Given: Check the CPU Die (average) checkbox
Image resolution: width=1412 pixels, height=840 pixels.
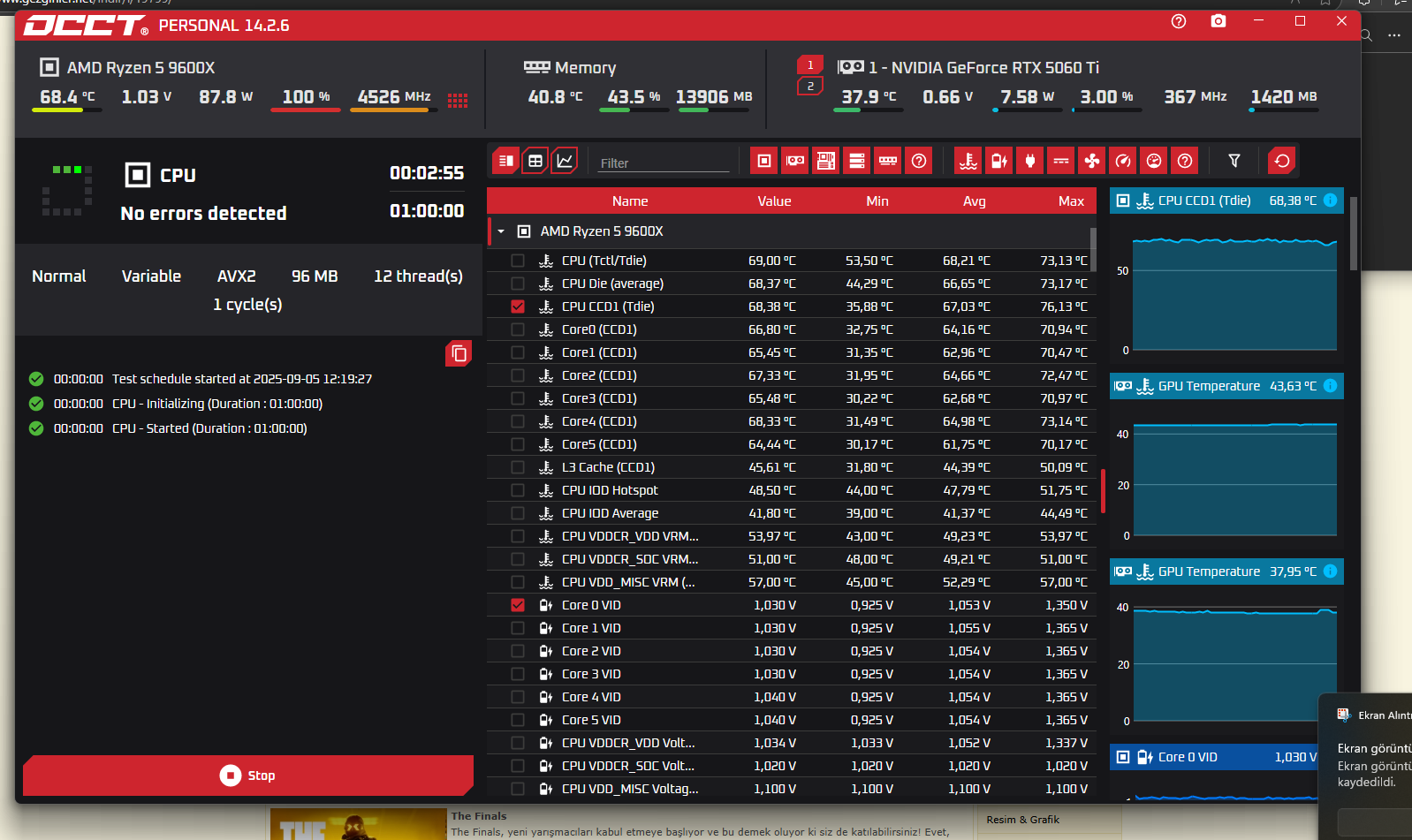Looking at the screenshot, I should point(518,284).
